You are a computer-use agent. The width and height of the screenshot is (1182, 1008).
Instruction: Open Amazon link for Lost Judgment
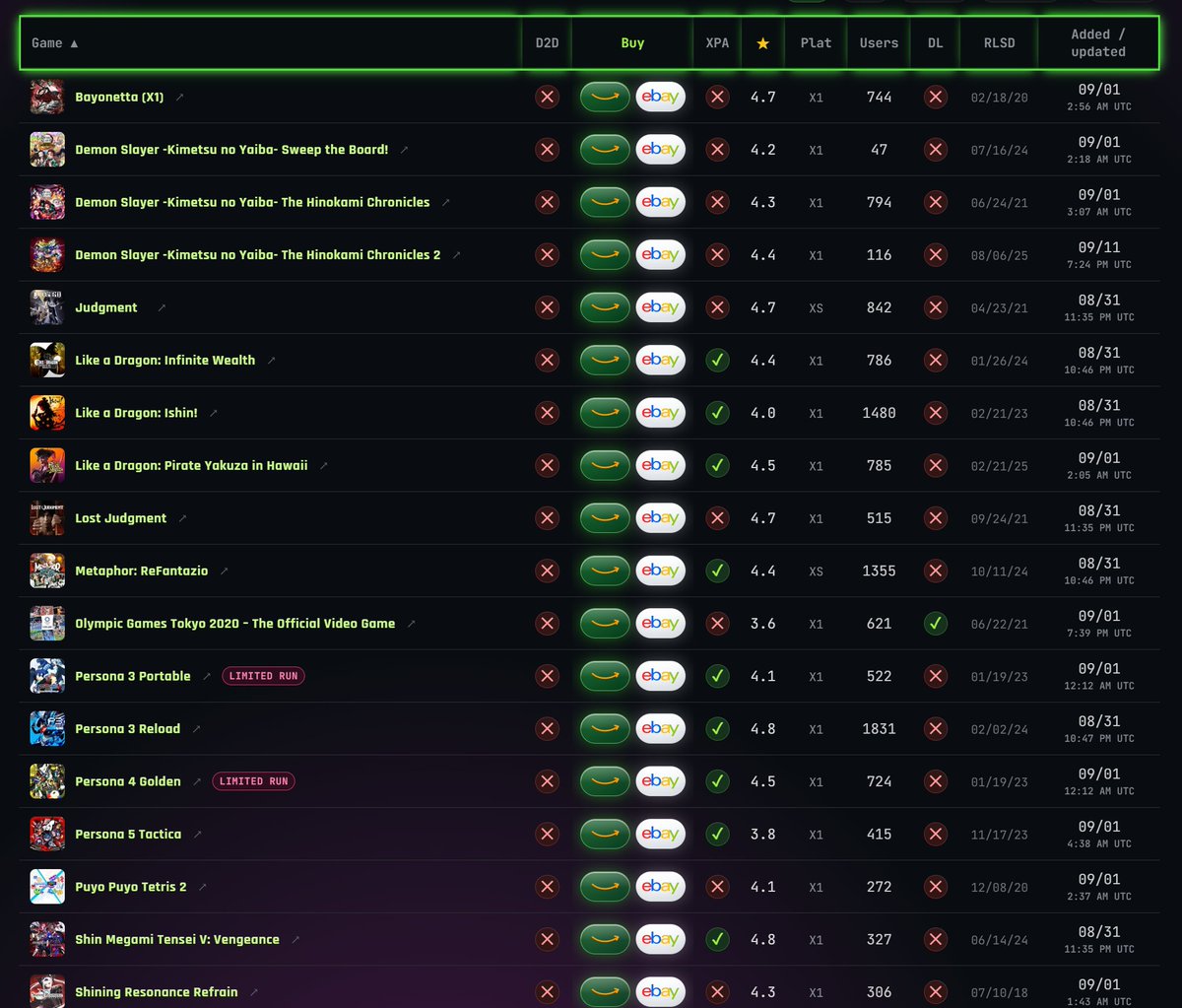[605, 518]
